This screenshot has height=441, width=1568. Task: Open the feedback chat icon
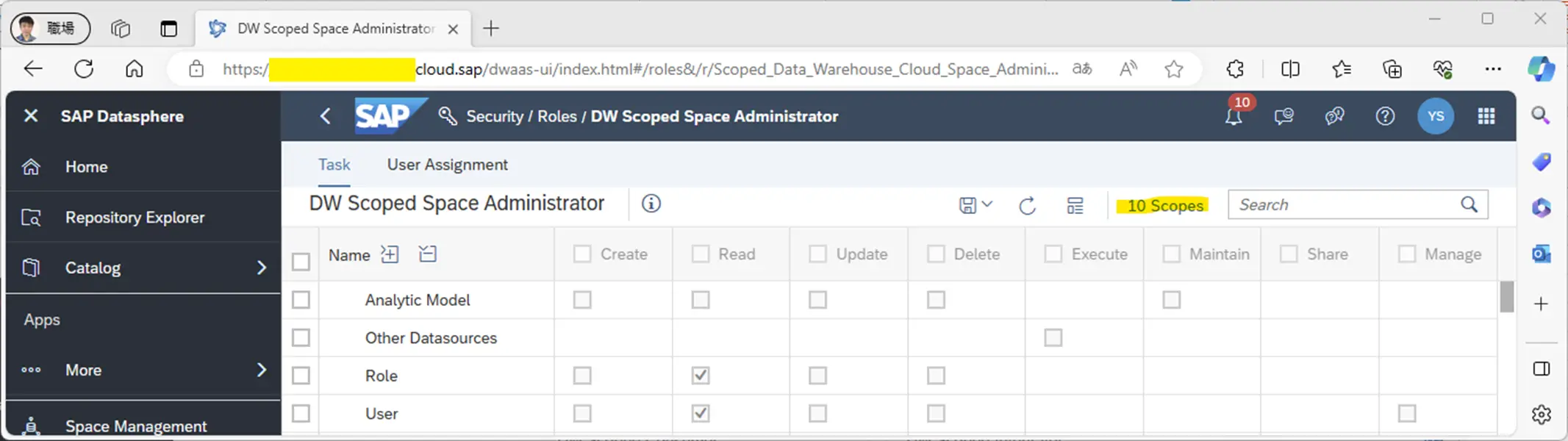pos(1284,116)
